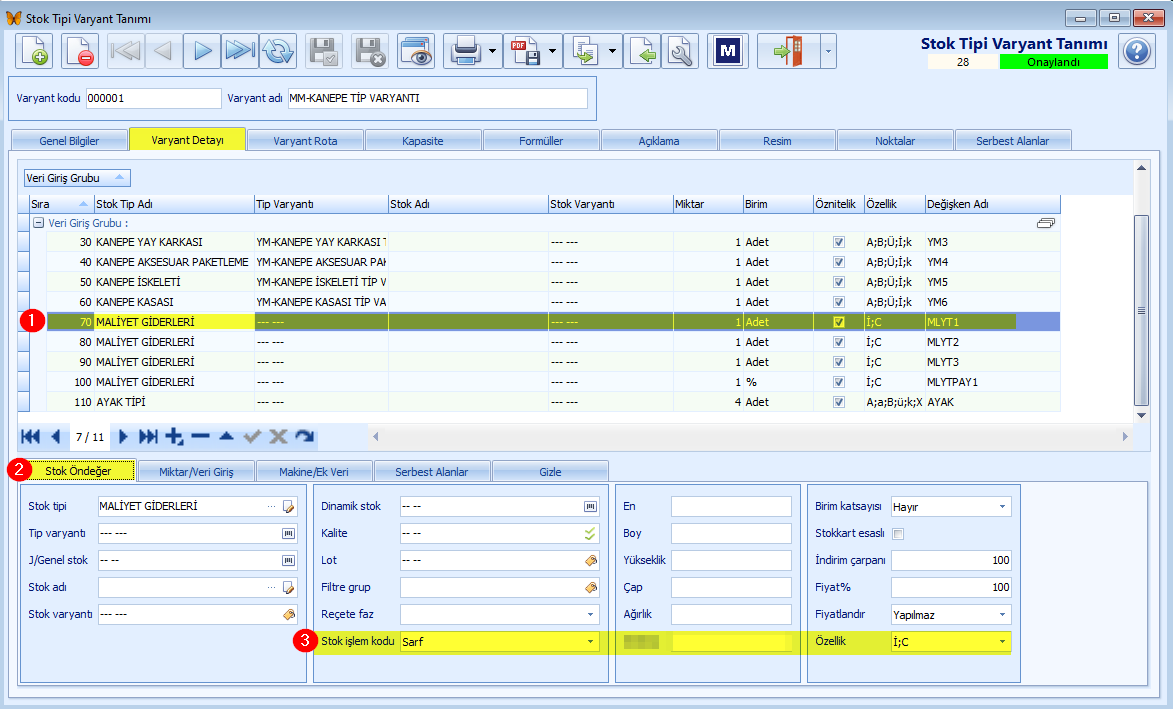Click the refresh icon in the toolbar

point(278,52)
